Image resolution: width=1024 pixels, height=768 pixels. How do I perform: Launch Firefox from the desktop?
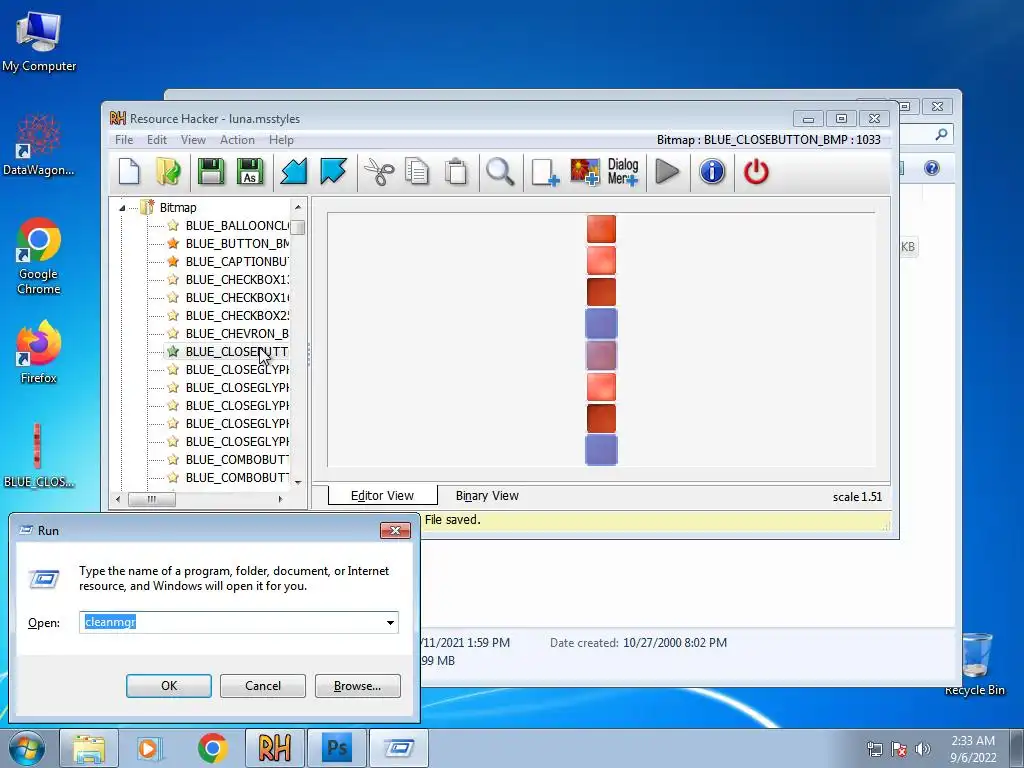[39, 351]
